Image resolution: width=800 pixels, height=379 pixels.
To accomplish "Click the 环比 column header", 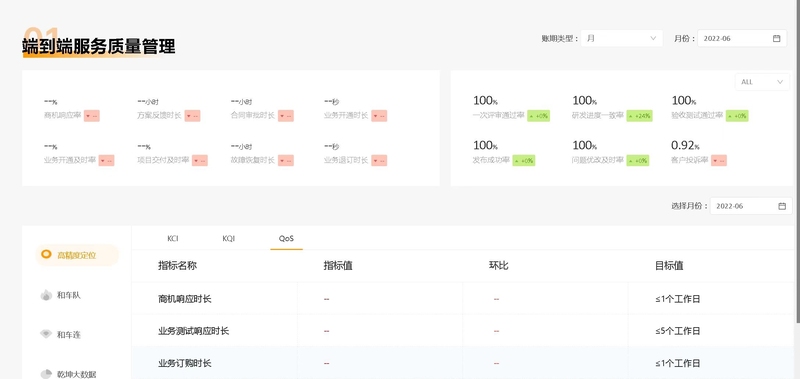I will click(498, 266).
